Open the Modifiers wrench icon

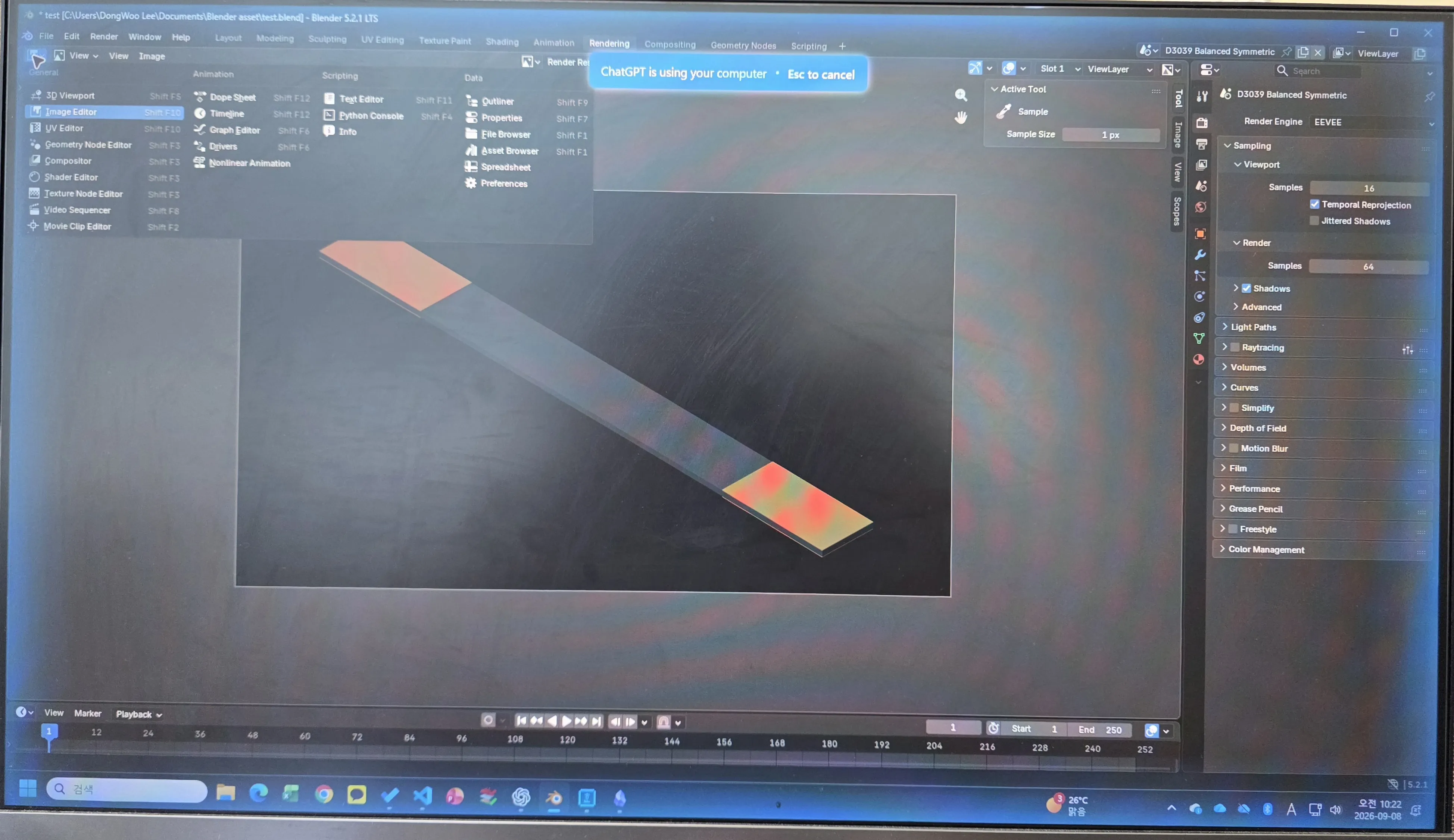(1200, 254)
